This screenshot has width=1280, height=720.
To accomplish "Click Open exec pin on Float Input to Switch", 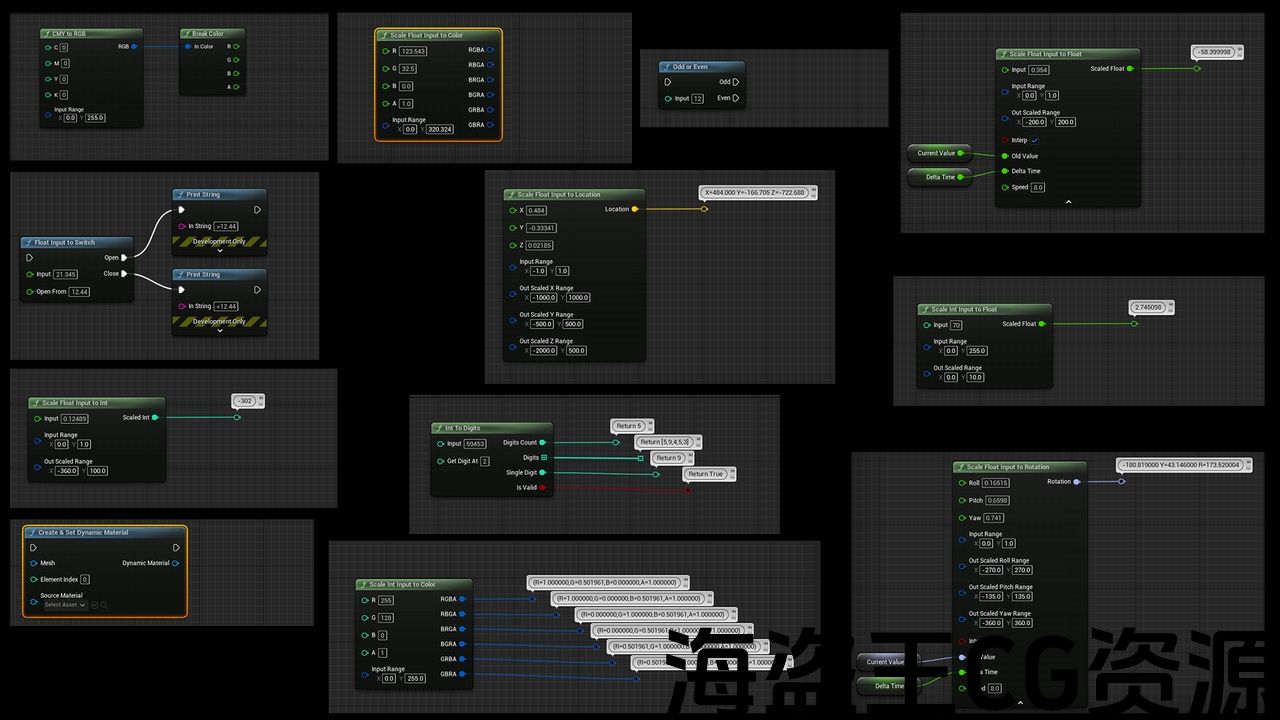I will click(x=124, y=257).
